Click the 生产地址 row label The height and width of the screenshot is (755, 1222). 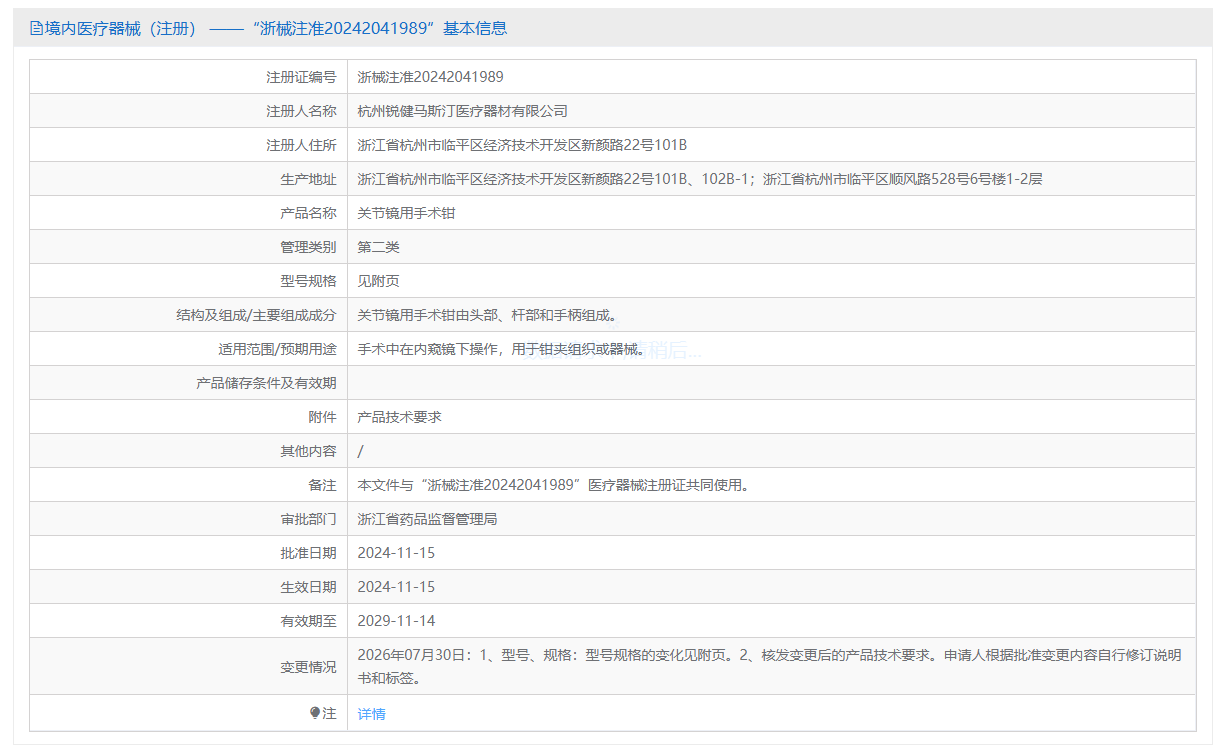coord(308,179)
